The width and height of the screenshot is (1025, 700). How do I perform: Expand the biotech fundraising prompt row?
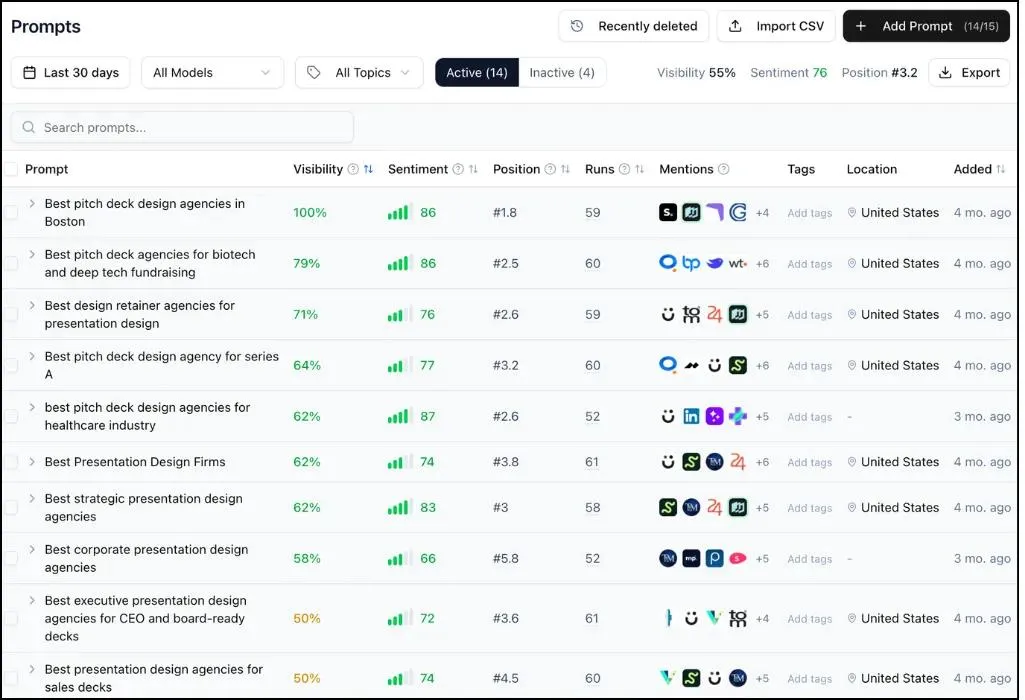pyautogui.click(x=32, y=255)
